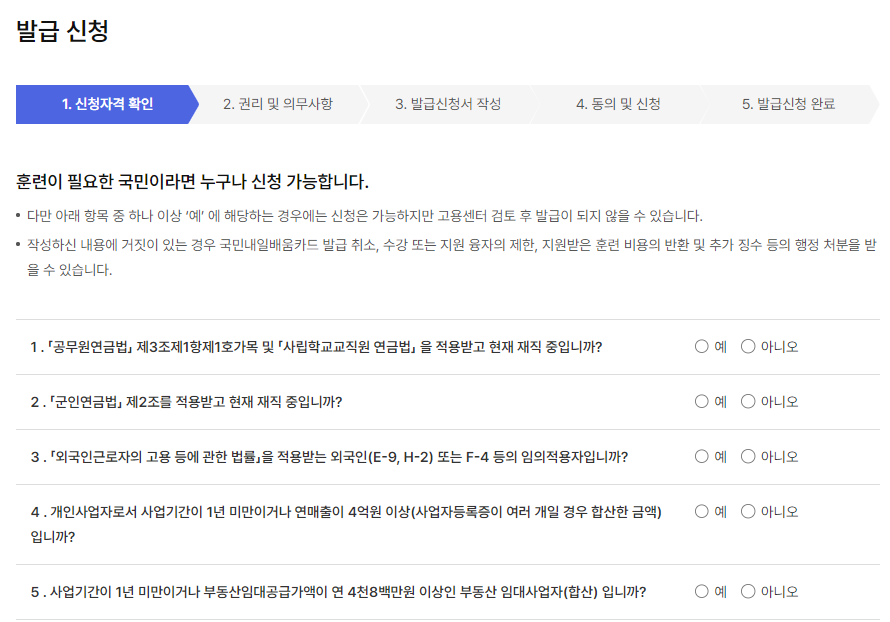
Task: Select '아니오' for question 1 공무원연금법
Action: click(x=748, y=346)
